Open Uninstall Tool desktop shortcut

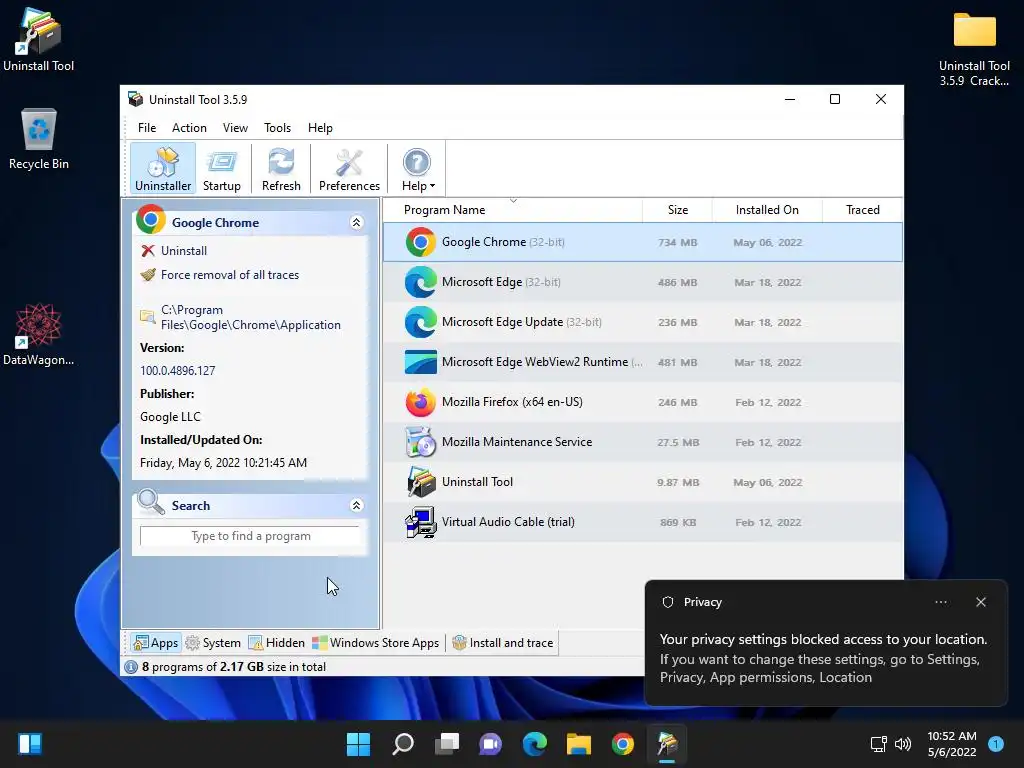tap(39, 40)
